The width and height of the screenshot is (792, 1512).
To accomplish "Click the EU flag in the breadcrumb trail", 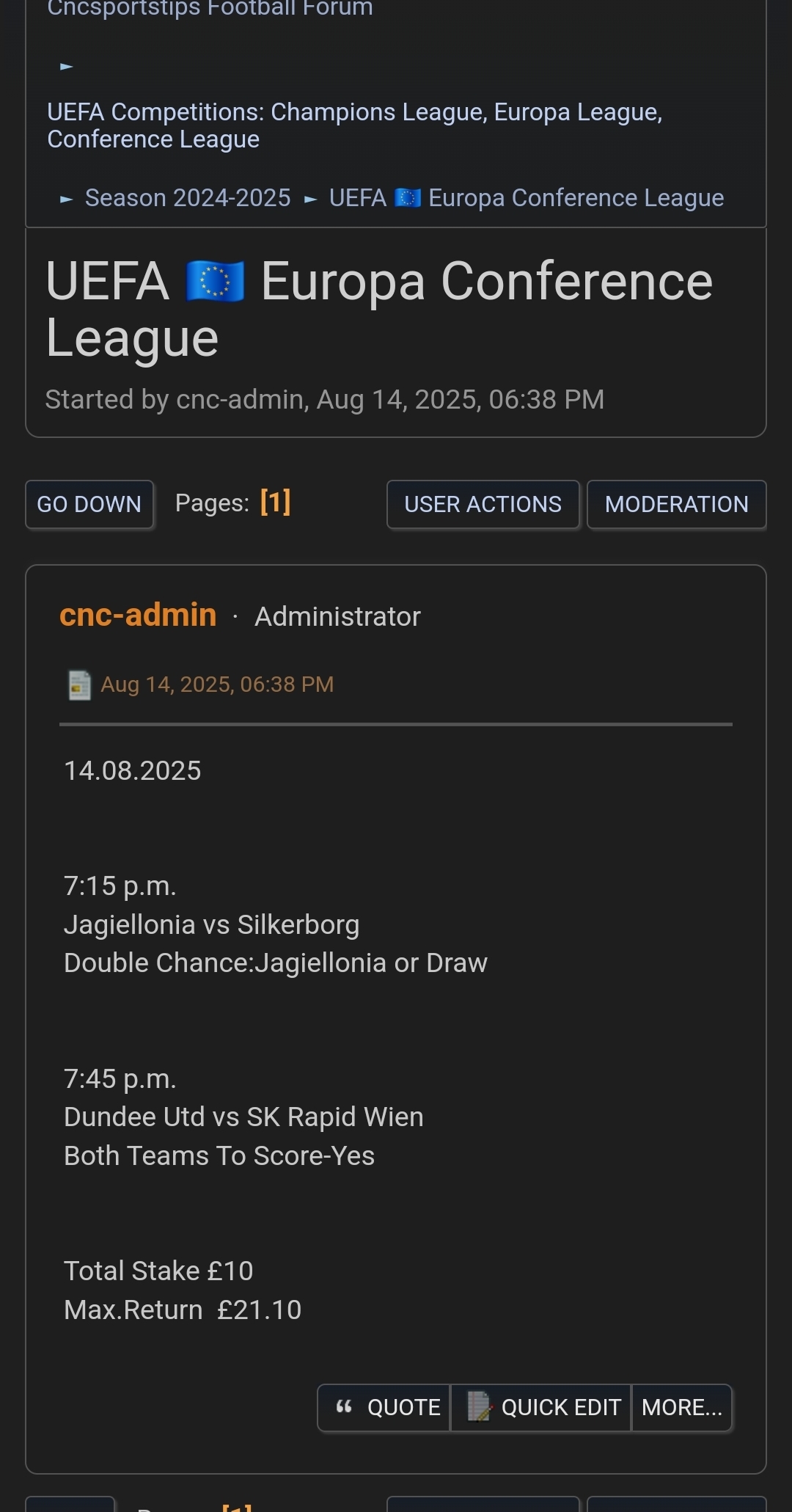I will click(408, 198).
